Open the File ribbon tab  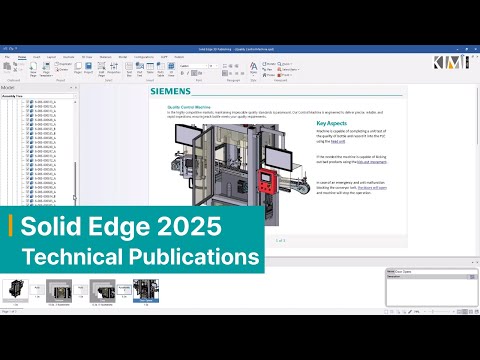pyautogui.click(x=7, y=57)
